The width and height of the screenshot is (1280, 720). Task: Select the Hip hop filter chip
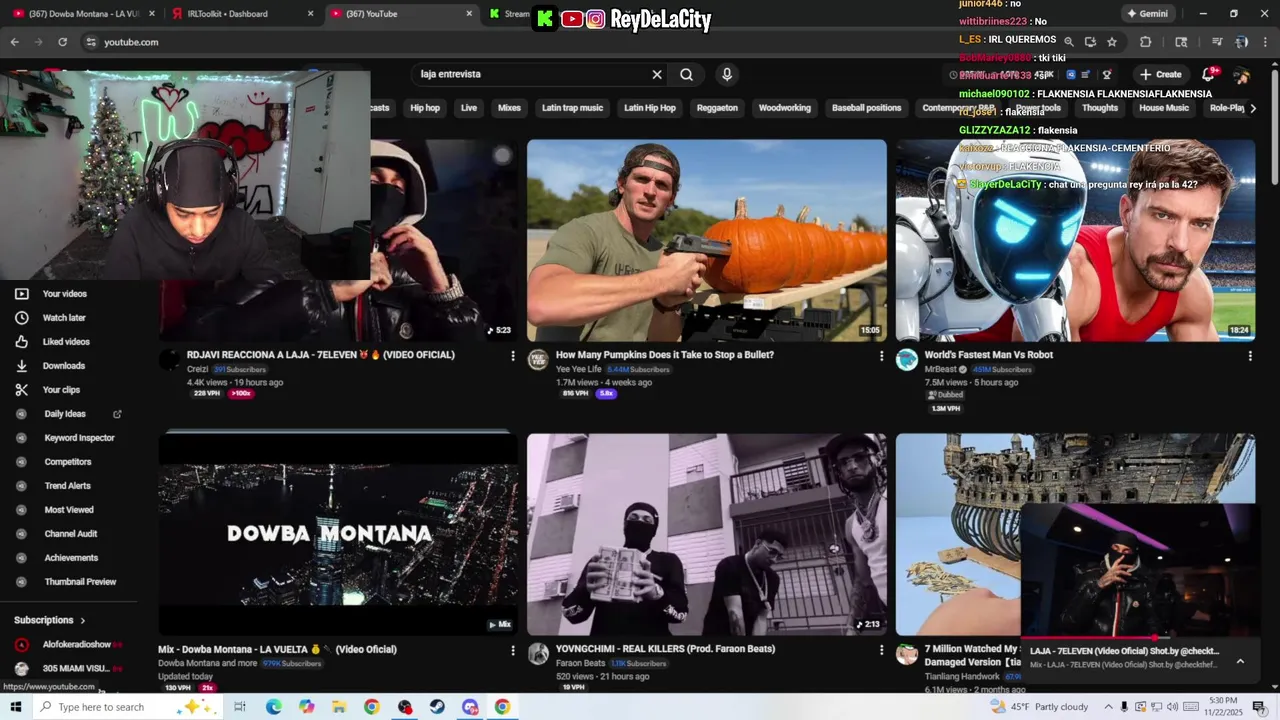(425, 108)
